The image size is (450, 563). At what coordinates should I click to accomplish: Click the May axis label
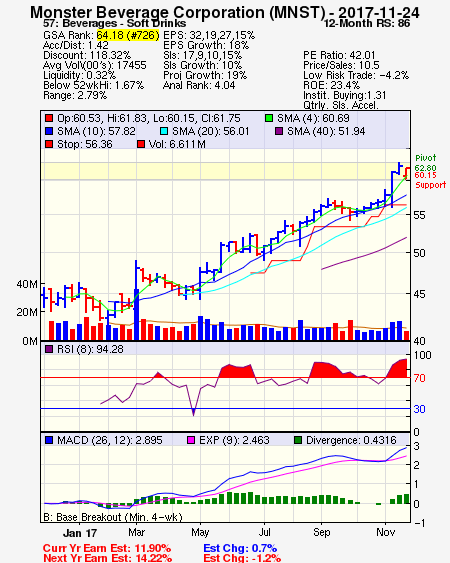[x=200, y=532]
